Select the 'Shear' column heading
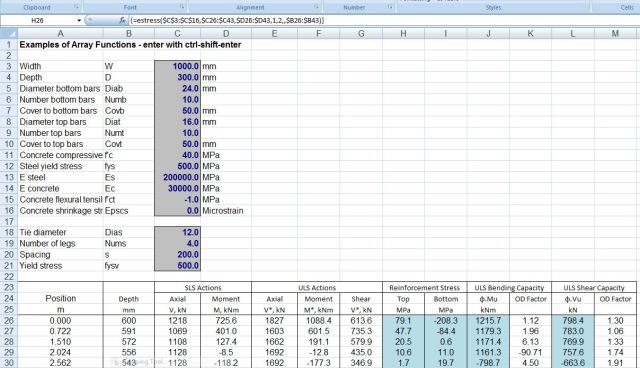640x368 pixels. pyautogui.click(x=361, y=299)
